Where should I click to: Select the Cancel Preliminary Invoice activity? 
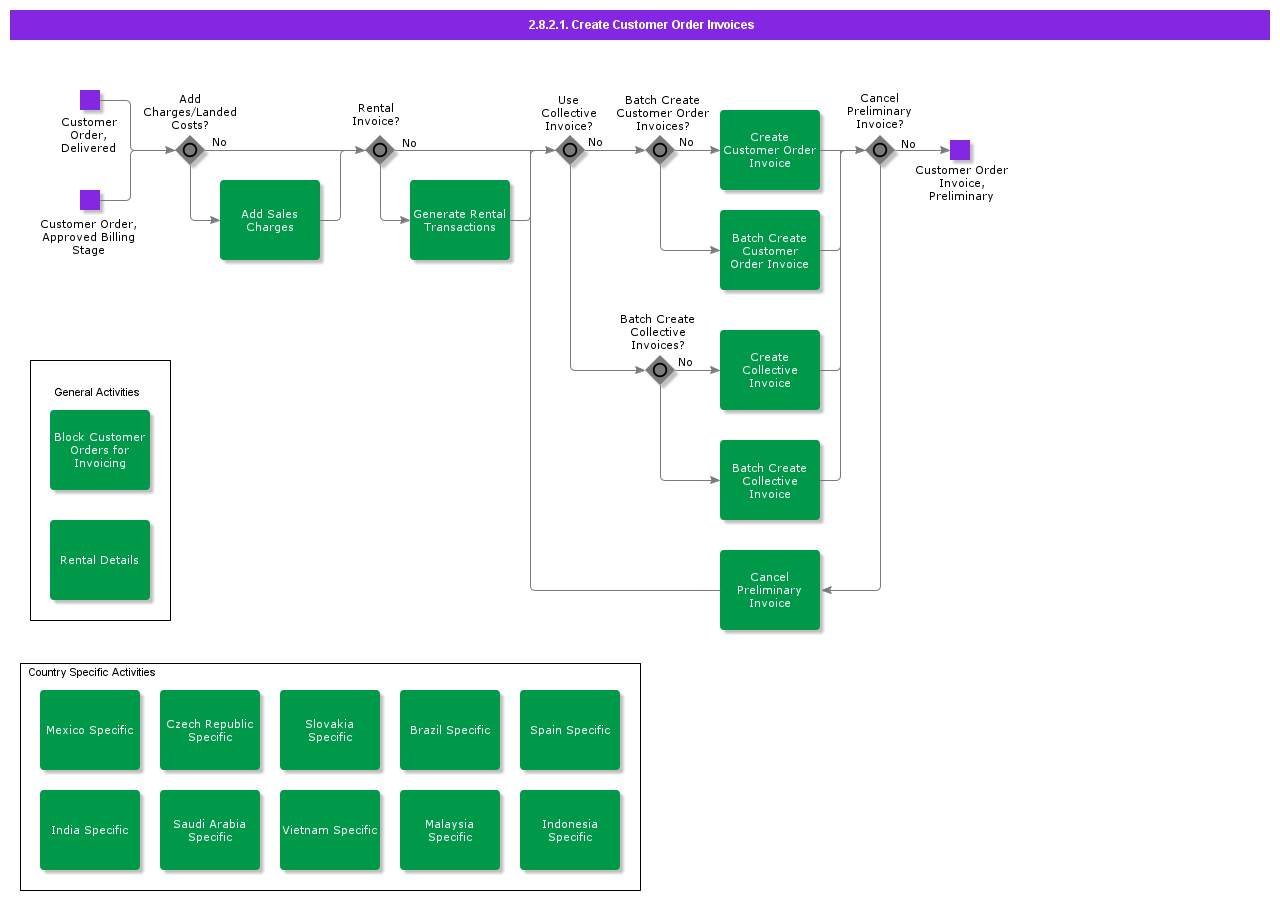(x=769, y=590)
